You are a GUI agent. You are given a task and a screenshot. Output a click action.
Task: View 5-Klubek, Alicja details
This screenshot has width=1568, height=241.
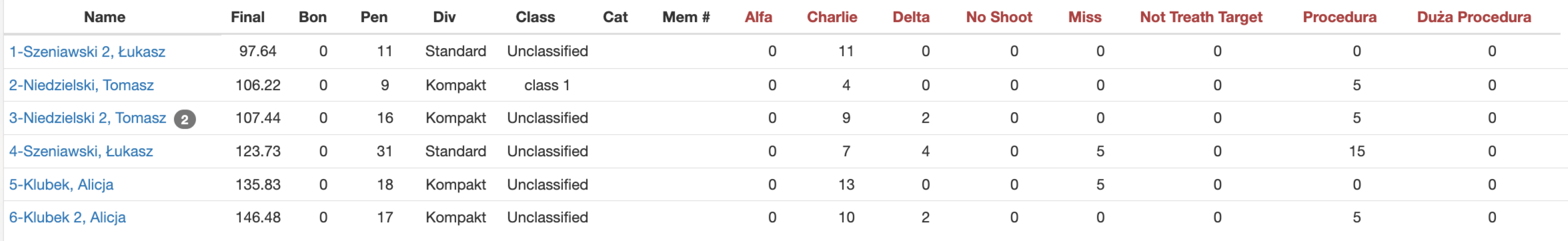point(61,184)
